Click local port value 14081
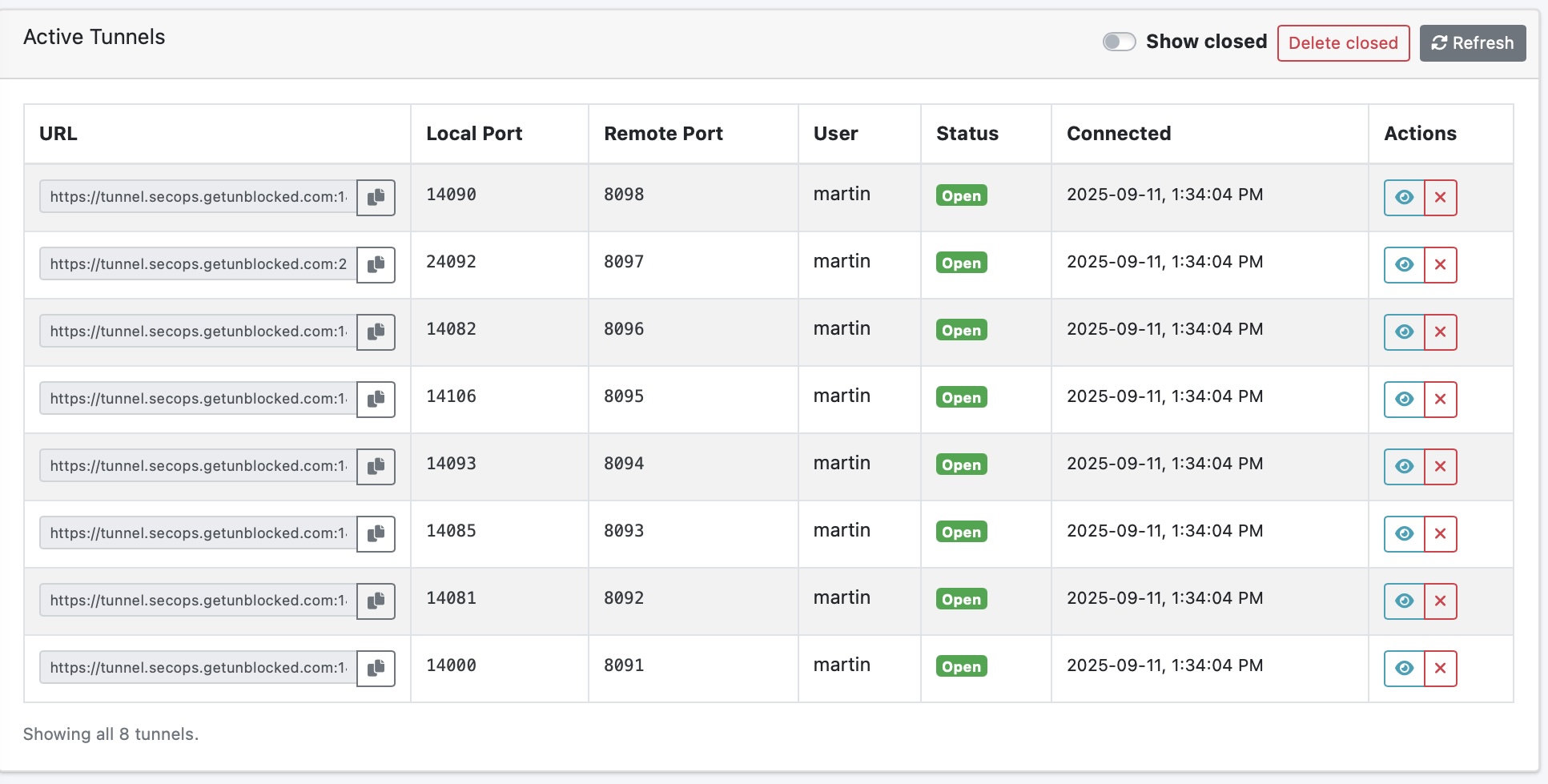The image size is (1548, 784). click(x=451, y=598)
